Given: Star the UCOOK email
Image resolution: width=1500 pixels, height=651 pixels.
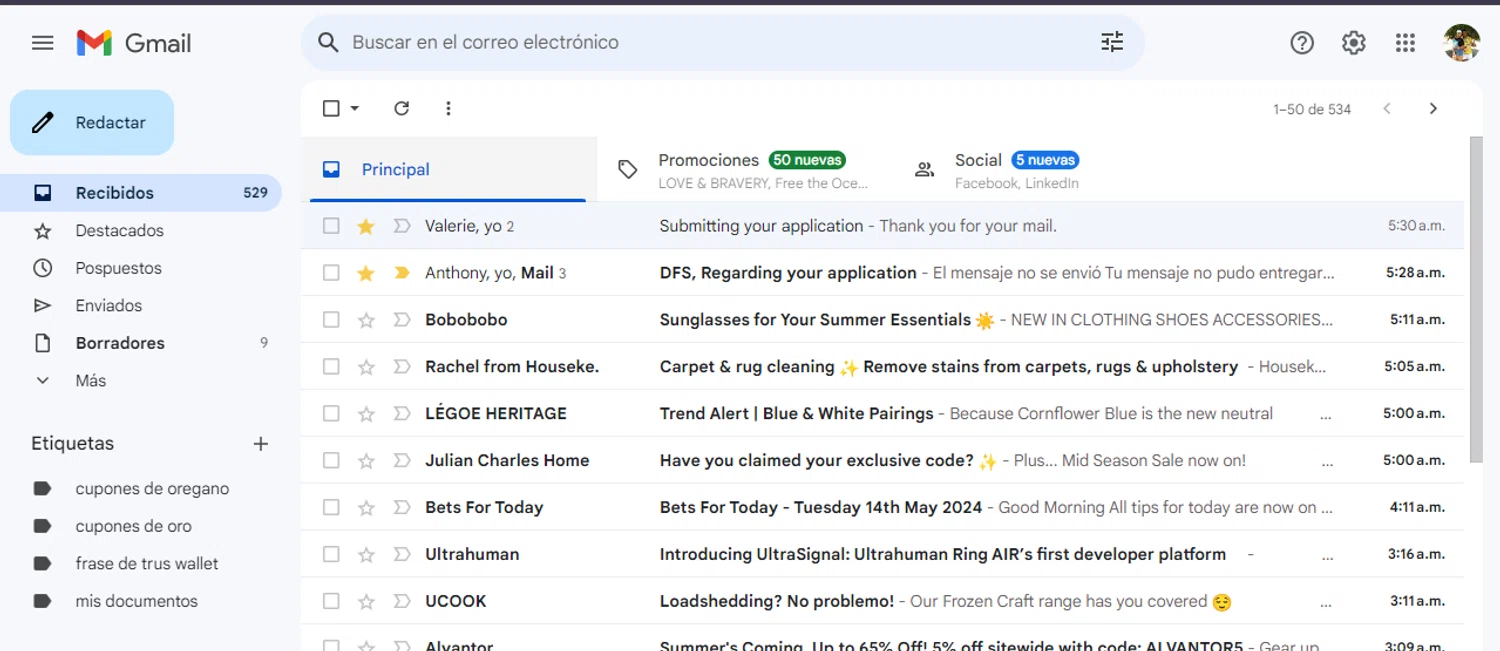Looking at the screenshot, I should 366,601.
